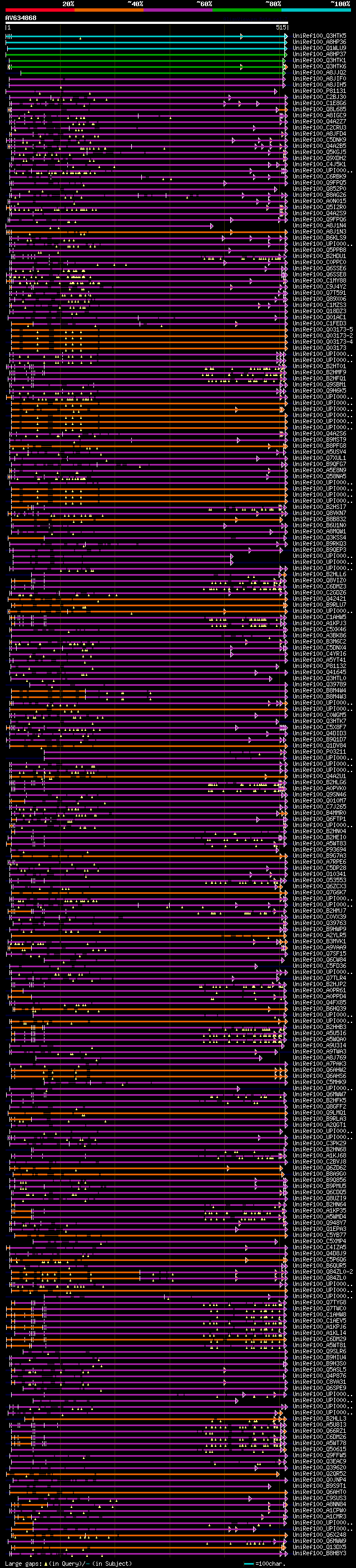Click the label UniRef100_Q58NA5

coord(319,477)
